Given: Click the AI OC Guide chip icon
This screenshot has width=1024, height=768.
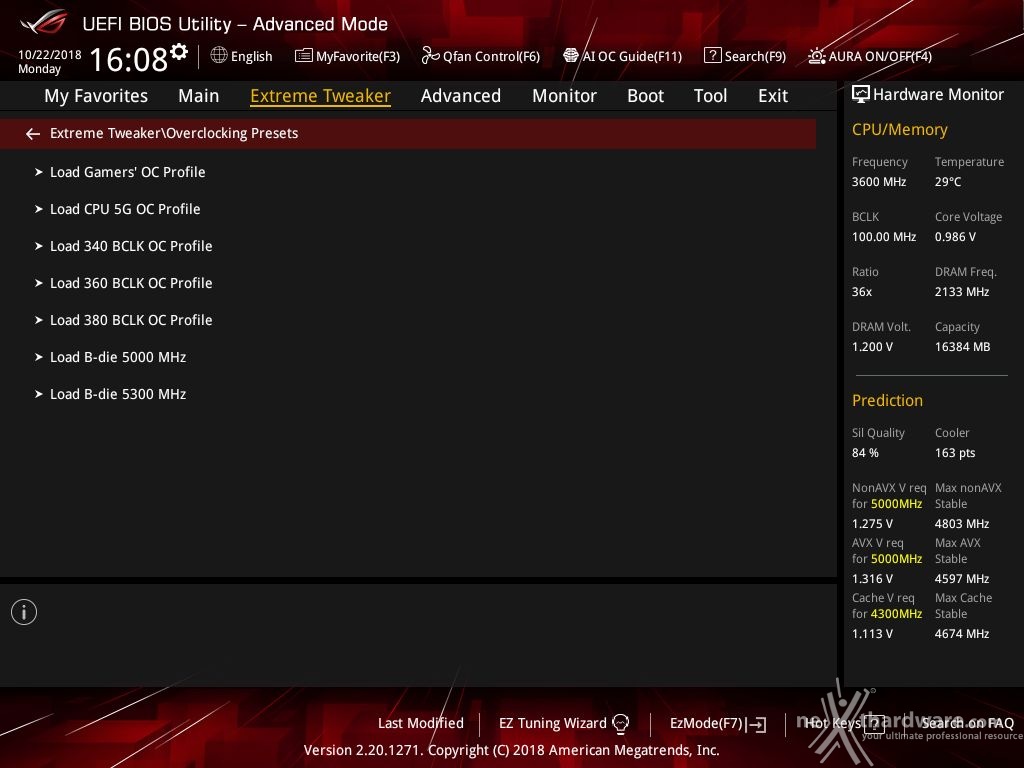Looking at the screenshot, I should (571, 56).
